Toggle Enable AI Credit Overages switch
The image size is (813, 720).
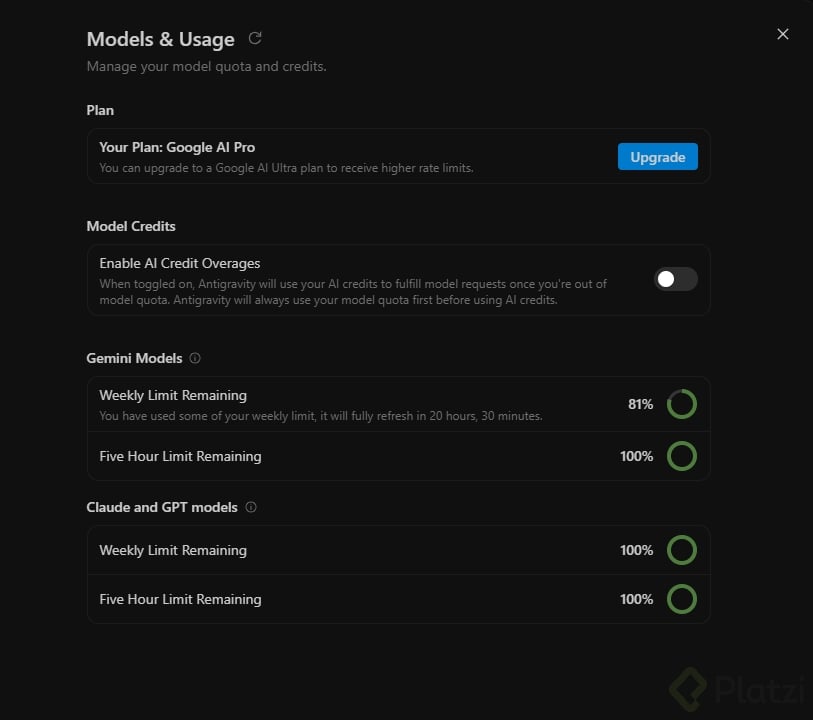coord(676,279)
